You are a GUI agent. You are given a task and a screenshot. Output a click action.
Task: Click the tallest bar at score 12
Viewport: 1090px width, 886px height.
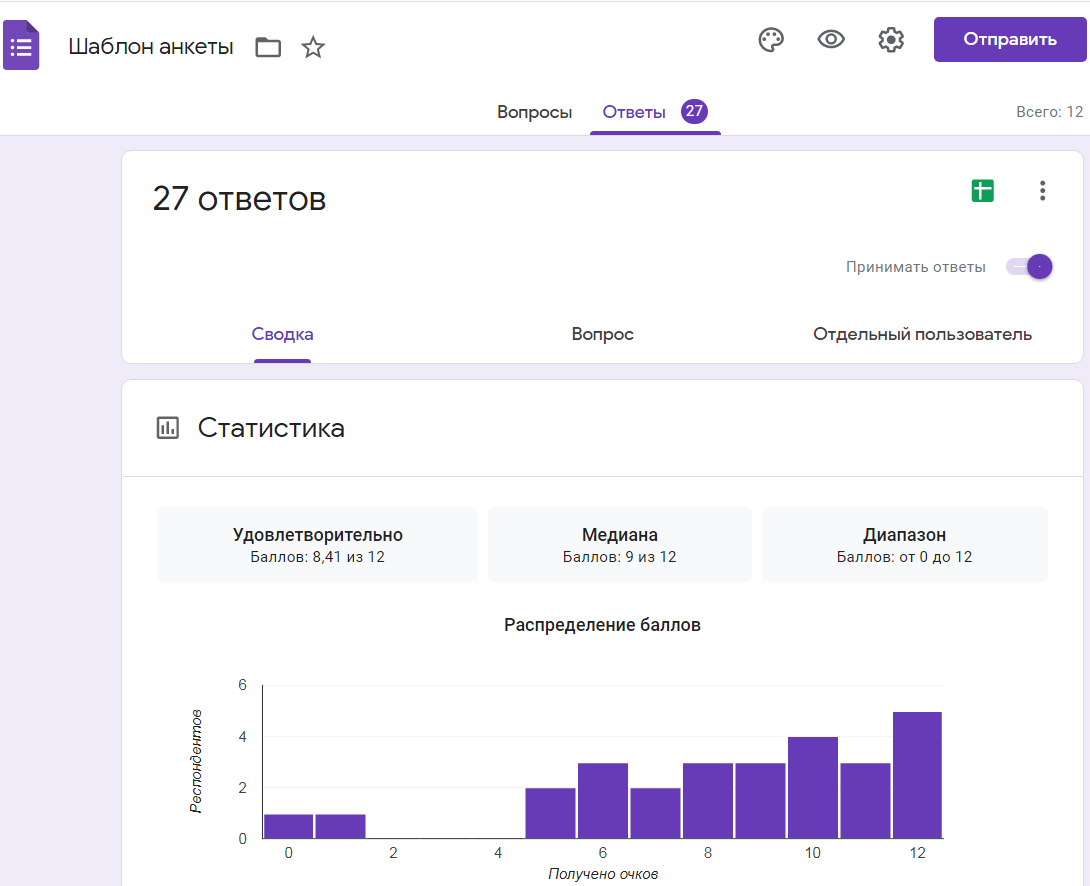click(917, 775)
